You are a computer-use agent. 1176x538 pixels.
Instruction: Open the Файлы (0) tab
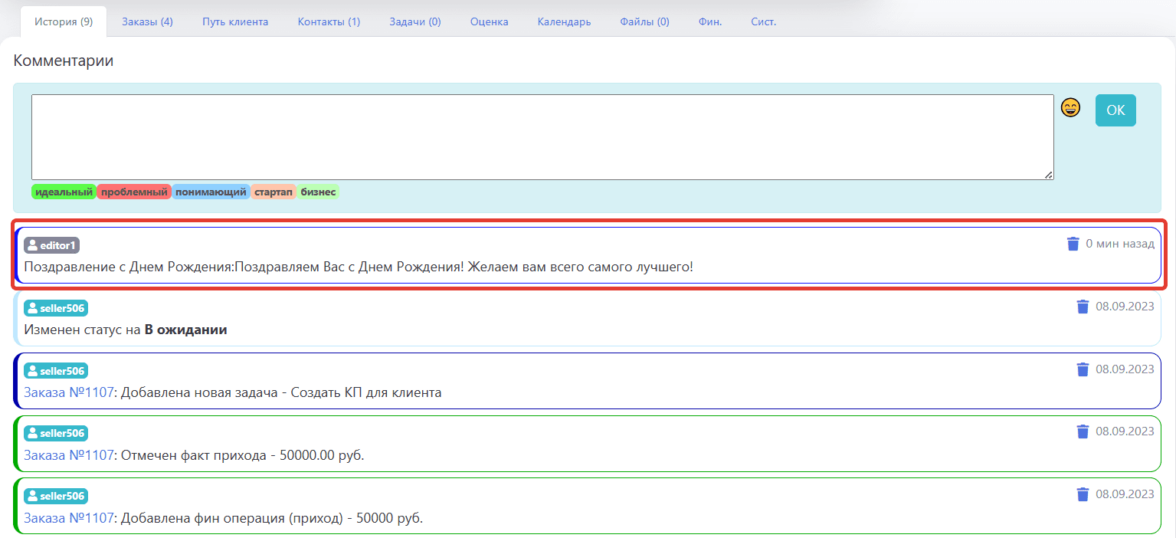click(x=644, y=22)
